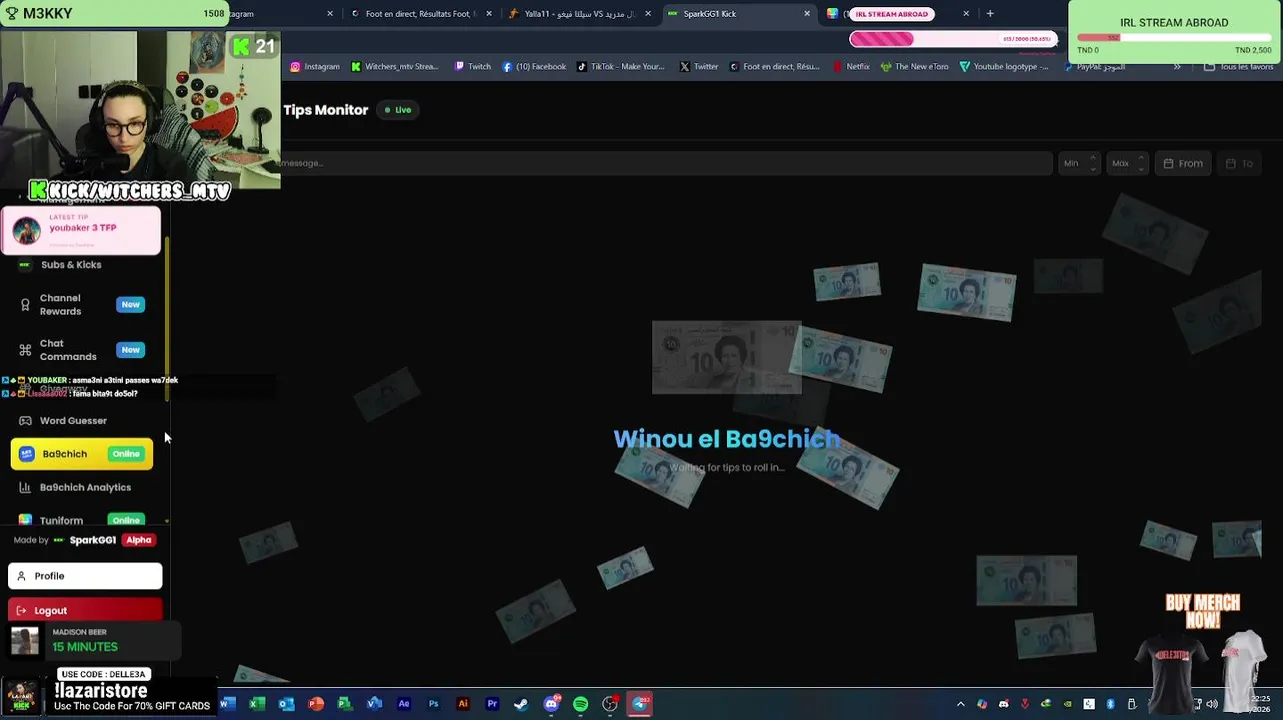The height and width of the screenshot is (720, 1283).
Task: Click the SparkGG1 Made-by link
Action: tap(92, 540)
